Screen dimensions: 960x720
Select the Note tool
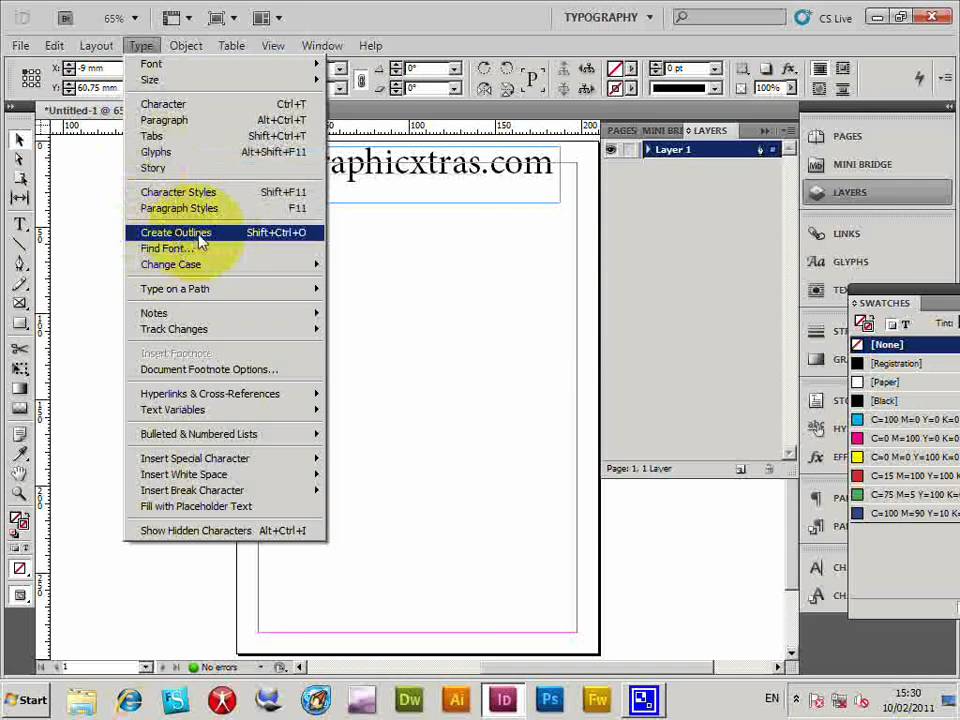coord(19,434)
